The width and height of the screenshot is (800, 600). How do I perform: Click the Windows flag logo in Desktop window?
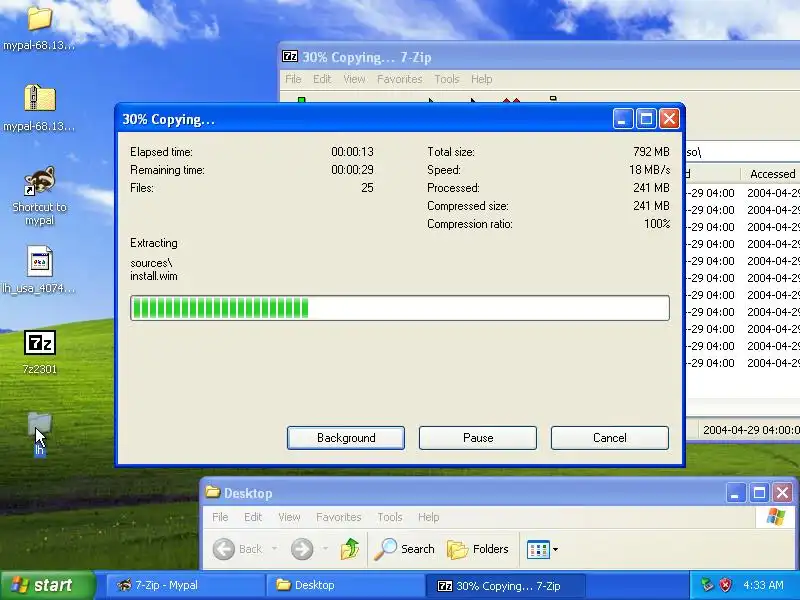coord(776,517)
